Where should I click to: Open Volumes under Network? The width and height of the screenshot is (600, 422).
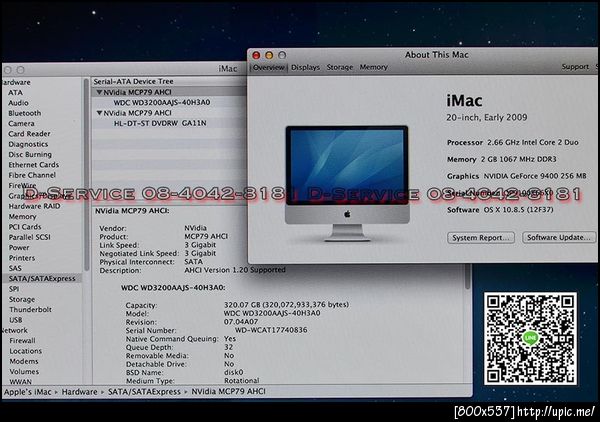click(24, 371)
